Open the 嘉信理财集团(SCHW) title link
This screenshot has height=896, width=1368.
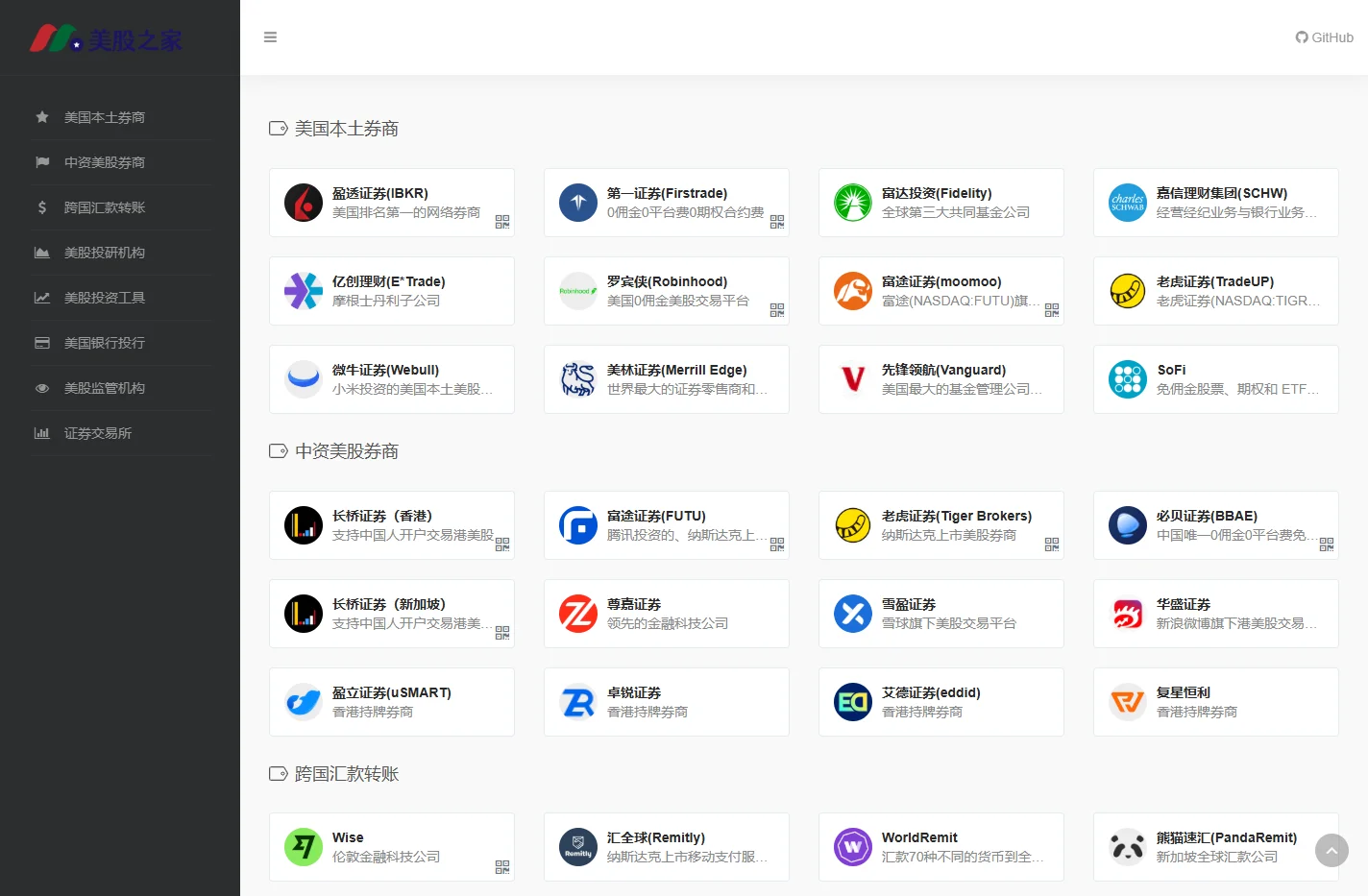1222,193
